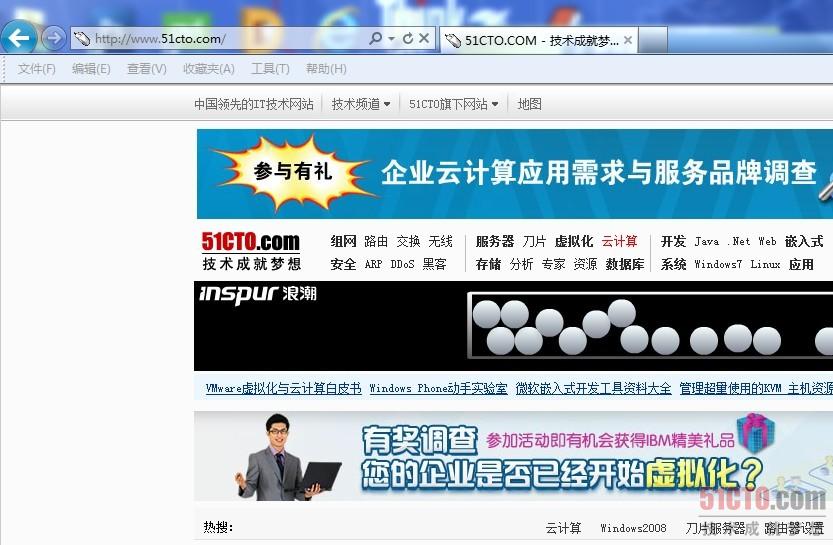Click hot search term 云计算
Image resolution: width=833 pixels, height=545 pixels.
tap(563, 528)
